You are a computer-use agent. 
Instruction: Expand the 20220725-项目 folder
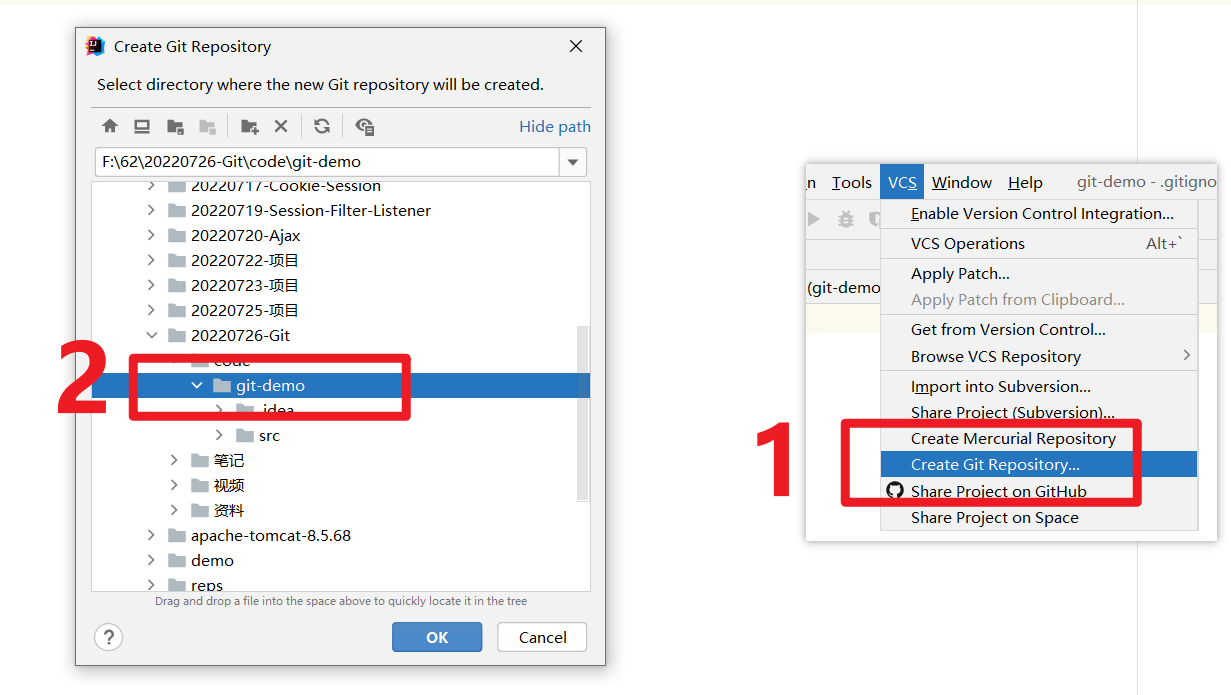[151, 310]
